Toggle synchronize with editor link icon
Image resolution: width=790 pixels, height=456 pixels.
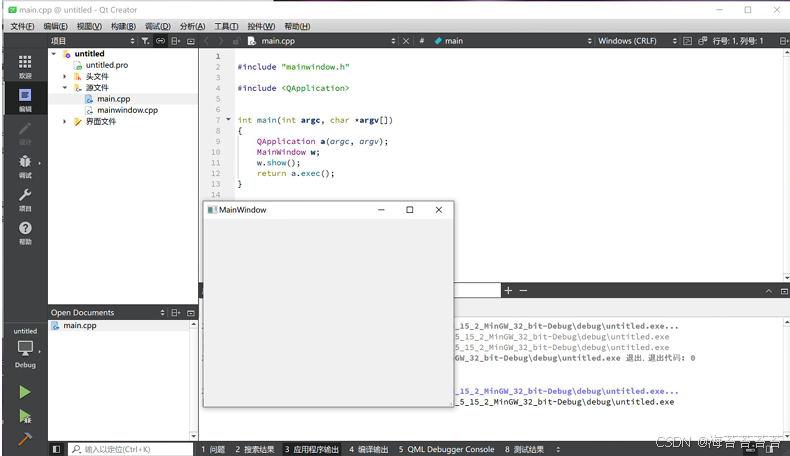(x=160, y=41)
